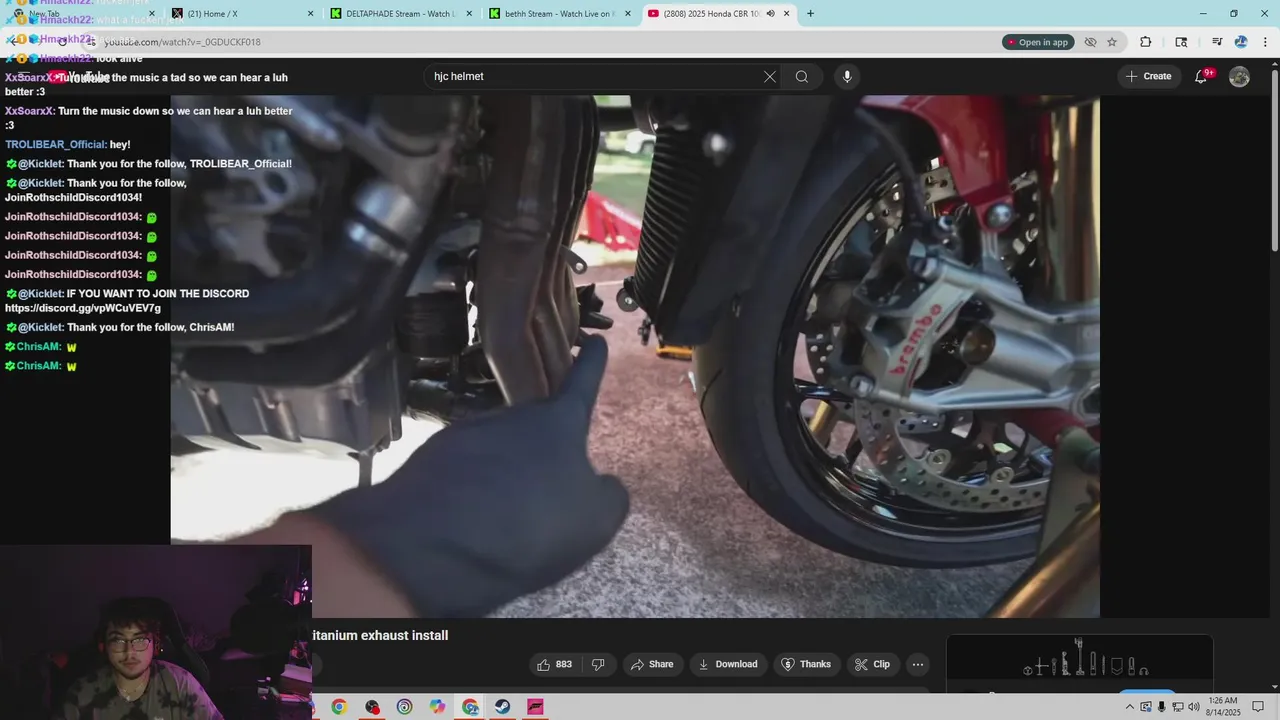Open YouTube notifications bell
The width and height of the screenshot is (1280, 720).
click(x=1202, y=76)
